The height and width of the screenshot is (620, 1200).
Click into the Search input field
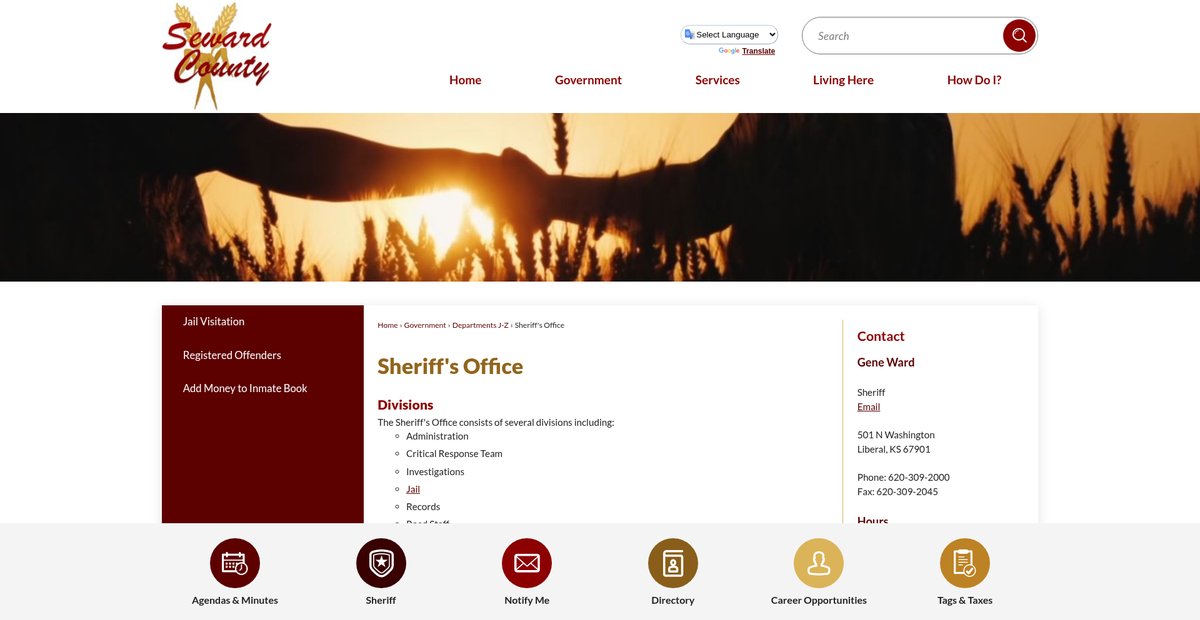tap(905, 35)
